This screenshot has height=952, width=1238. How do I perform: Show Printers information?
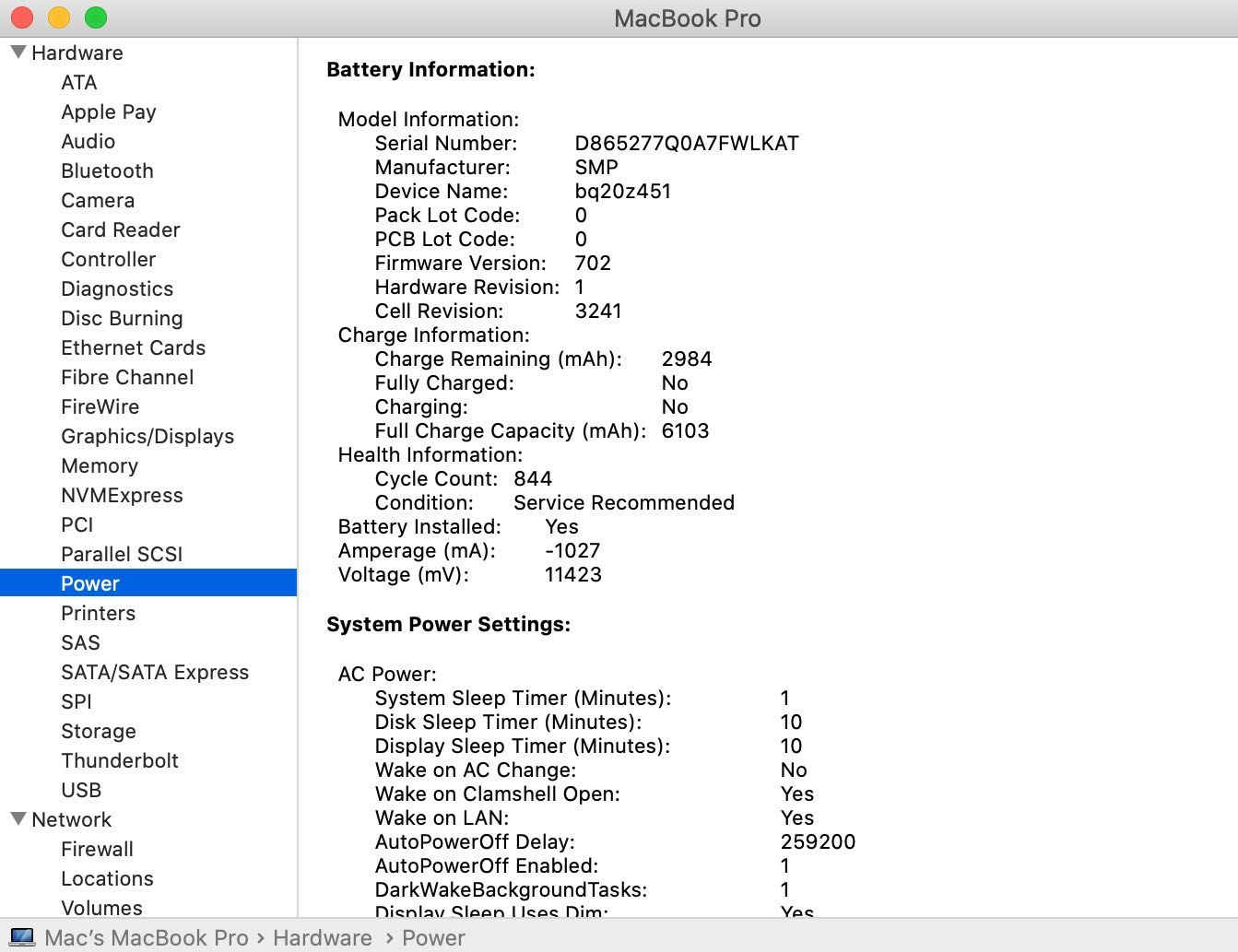(98, 613)
